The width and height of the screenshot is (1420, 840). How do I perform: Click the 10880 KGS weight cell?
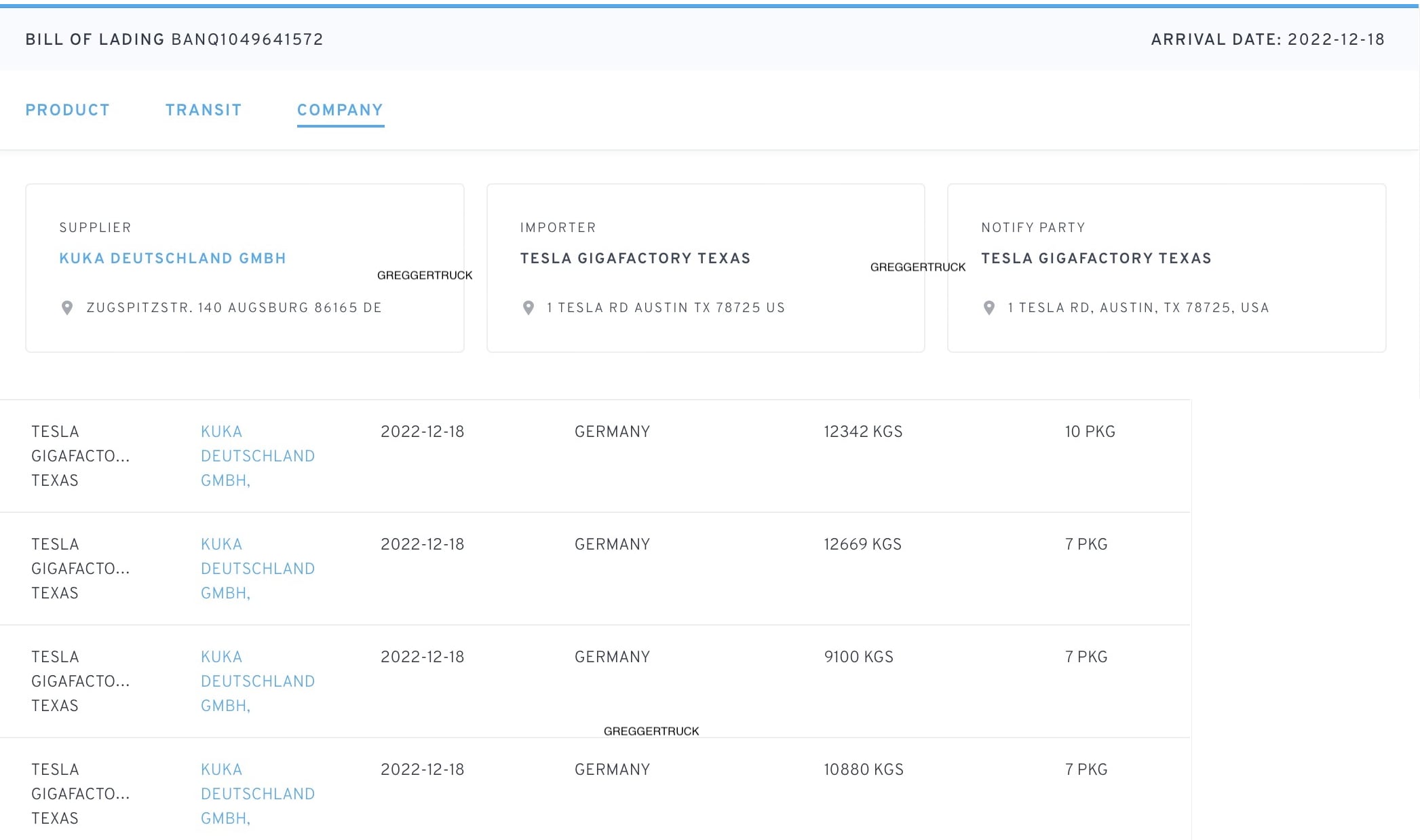coord(864,769)
